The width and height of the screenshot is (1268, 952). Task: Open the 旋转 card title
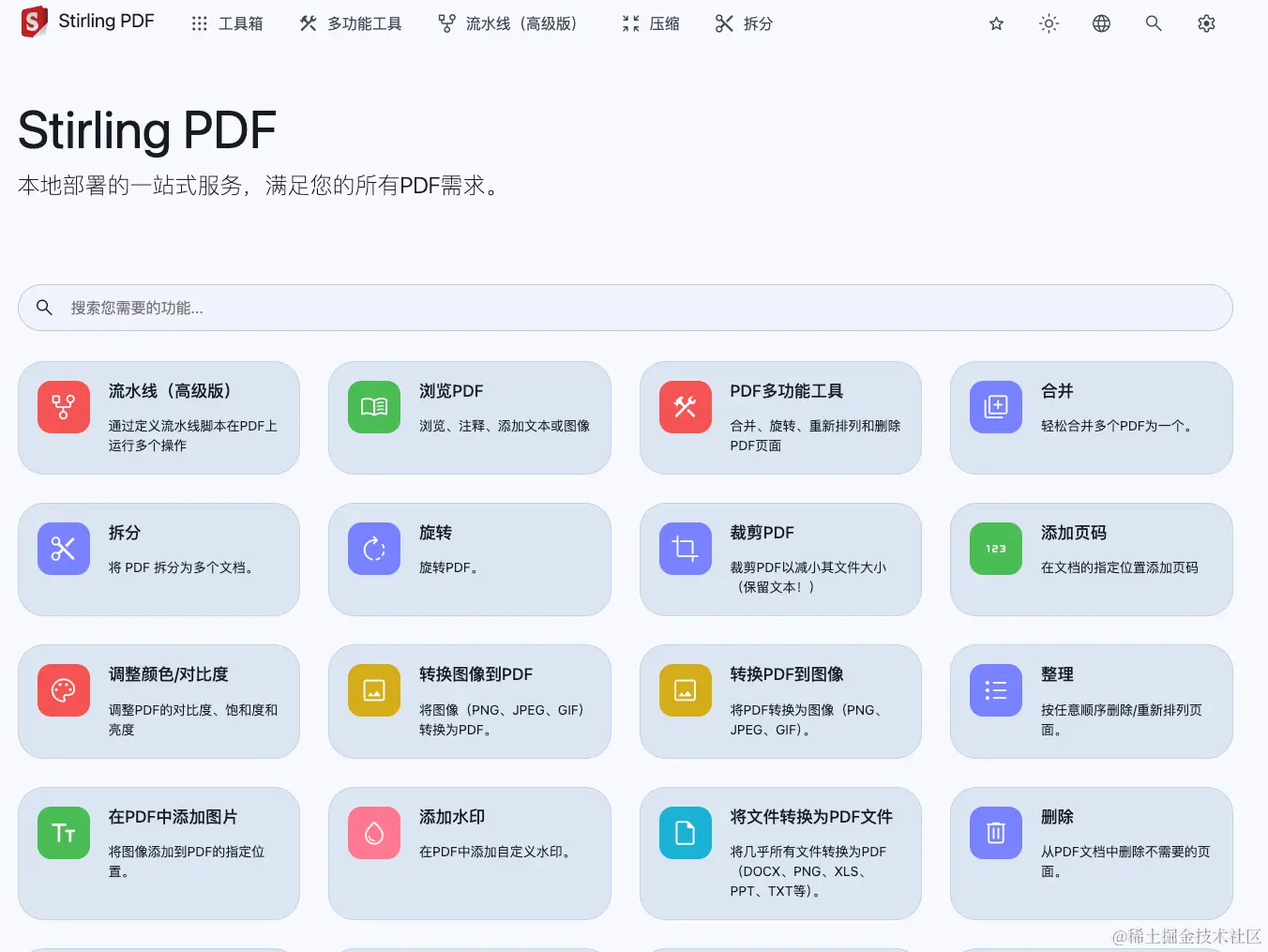tap(435, 533)
